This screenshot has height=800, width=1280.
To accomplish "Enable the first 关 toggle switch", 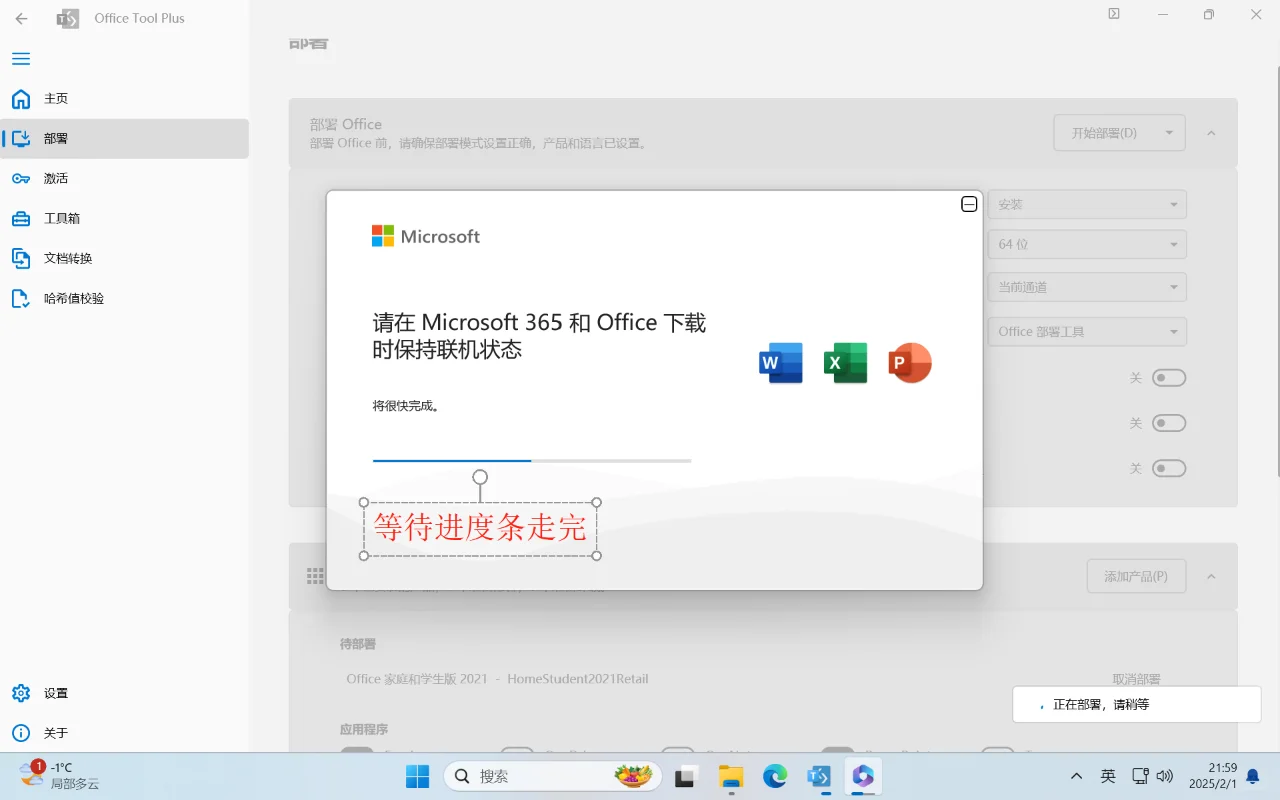I will (x=1168, y=377).
